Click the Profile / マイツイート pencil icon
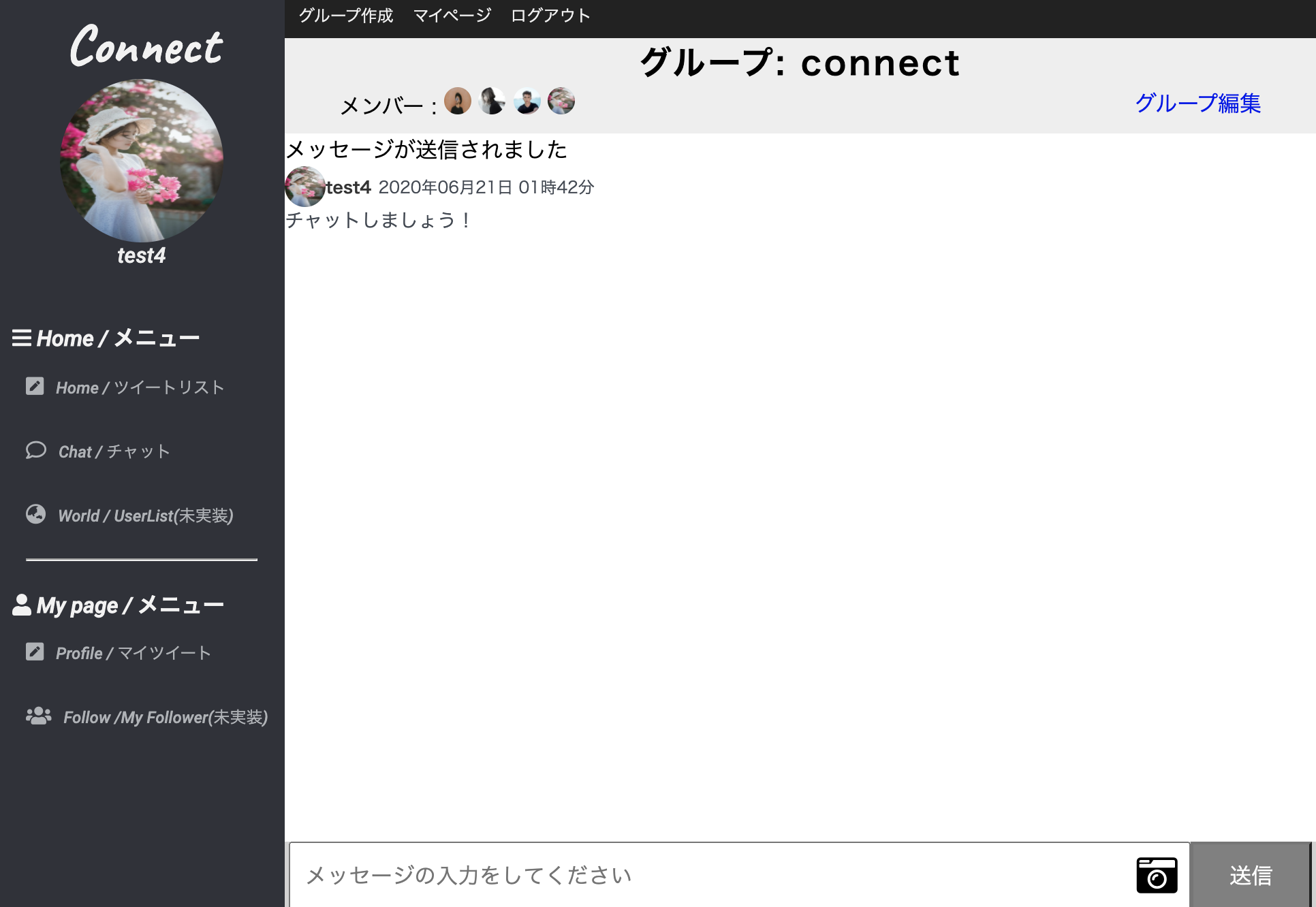The image size is (1316, 907). point(35,652)
